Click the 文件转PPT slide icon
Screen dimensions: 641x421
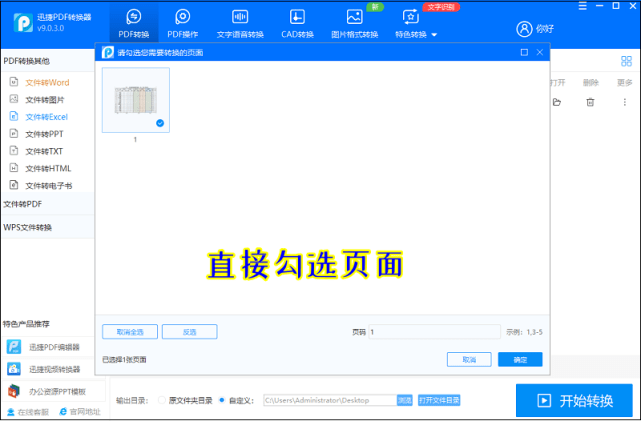(x=14, y=133)
